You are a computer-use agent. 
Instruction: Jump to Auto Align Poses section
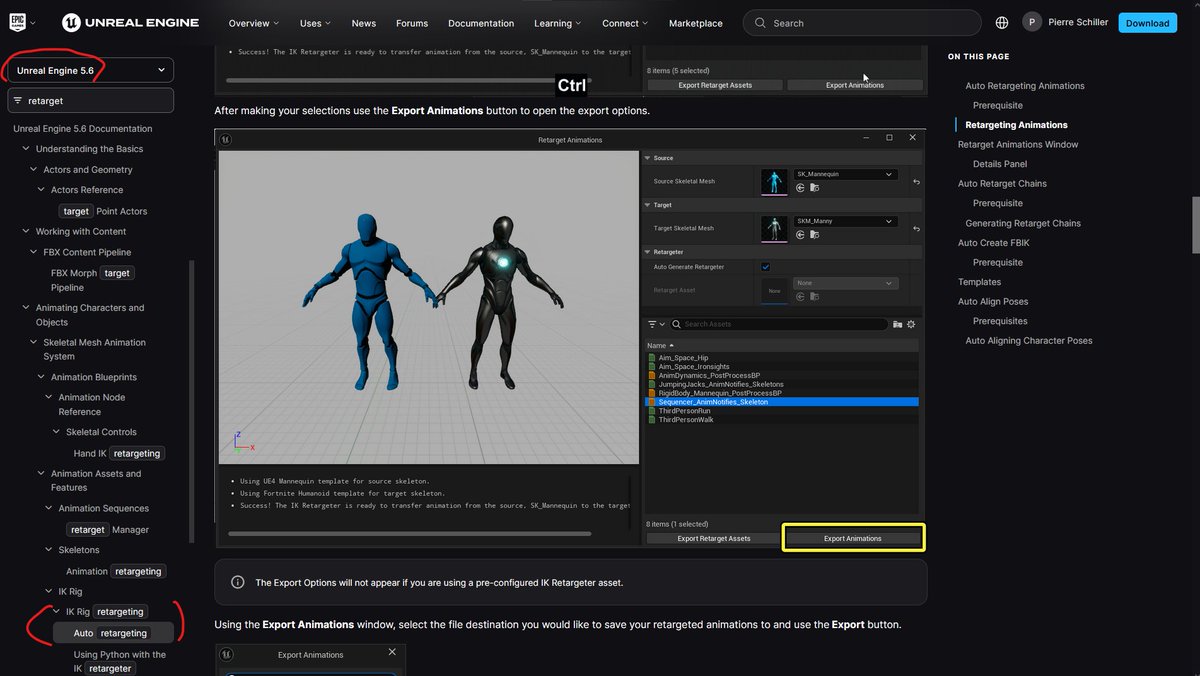click(993, 302)
